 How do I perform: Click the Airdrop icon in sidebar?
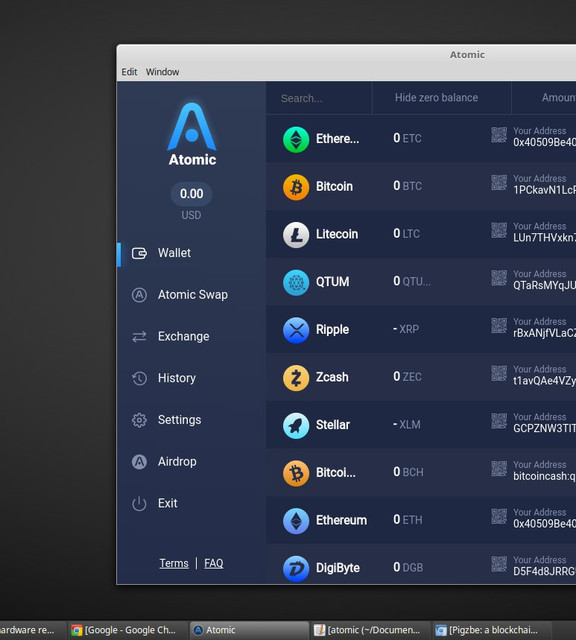139,462
